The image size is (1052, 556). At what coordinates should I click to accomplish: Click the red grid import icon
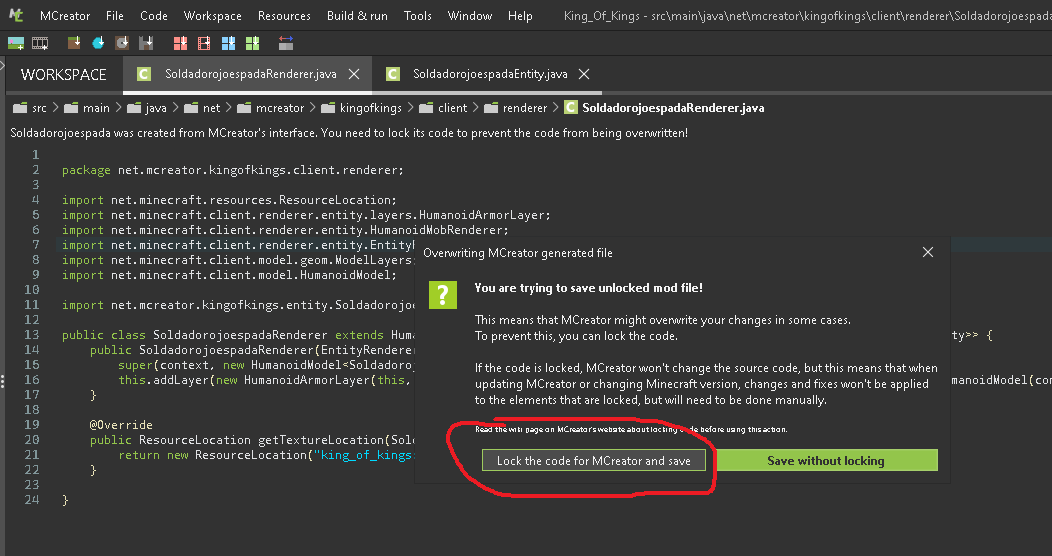point(180,44)
